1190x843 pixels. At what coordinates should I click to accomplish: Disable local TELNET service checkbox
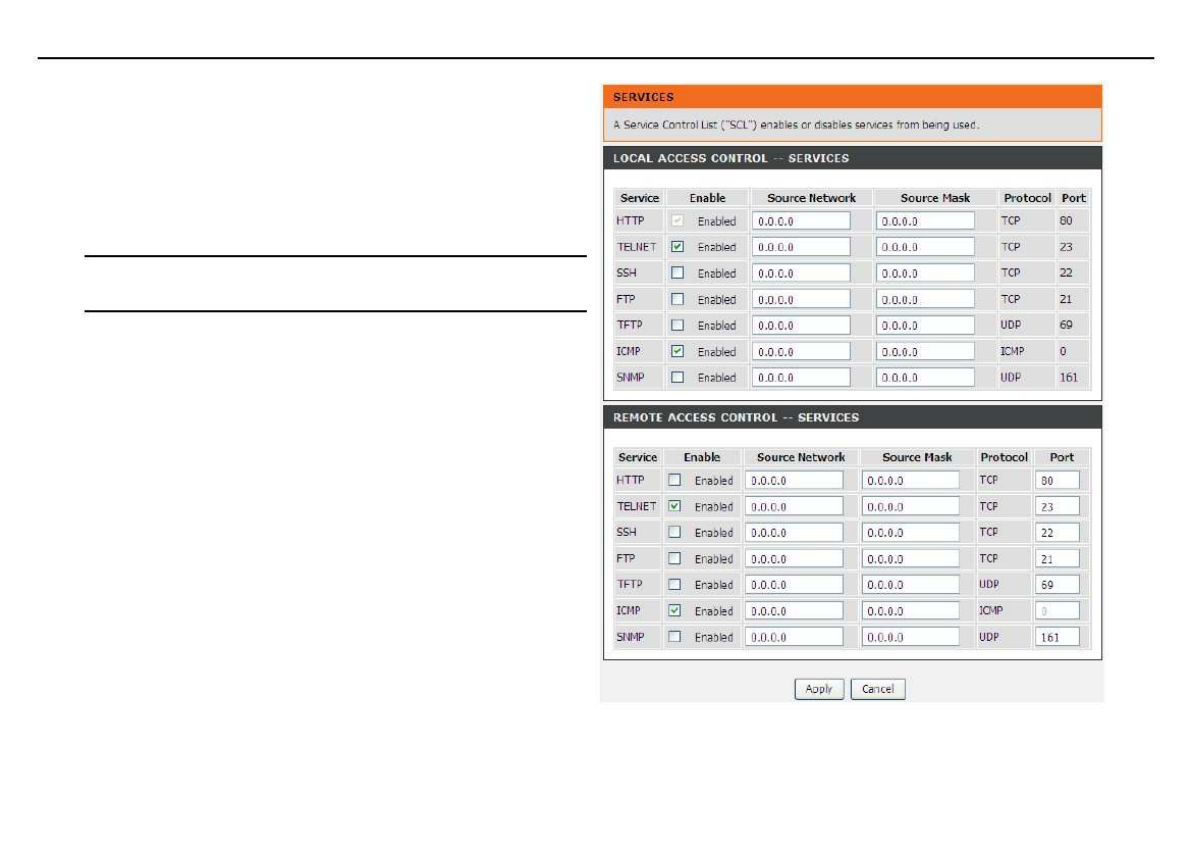677,247
